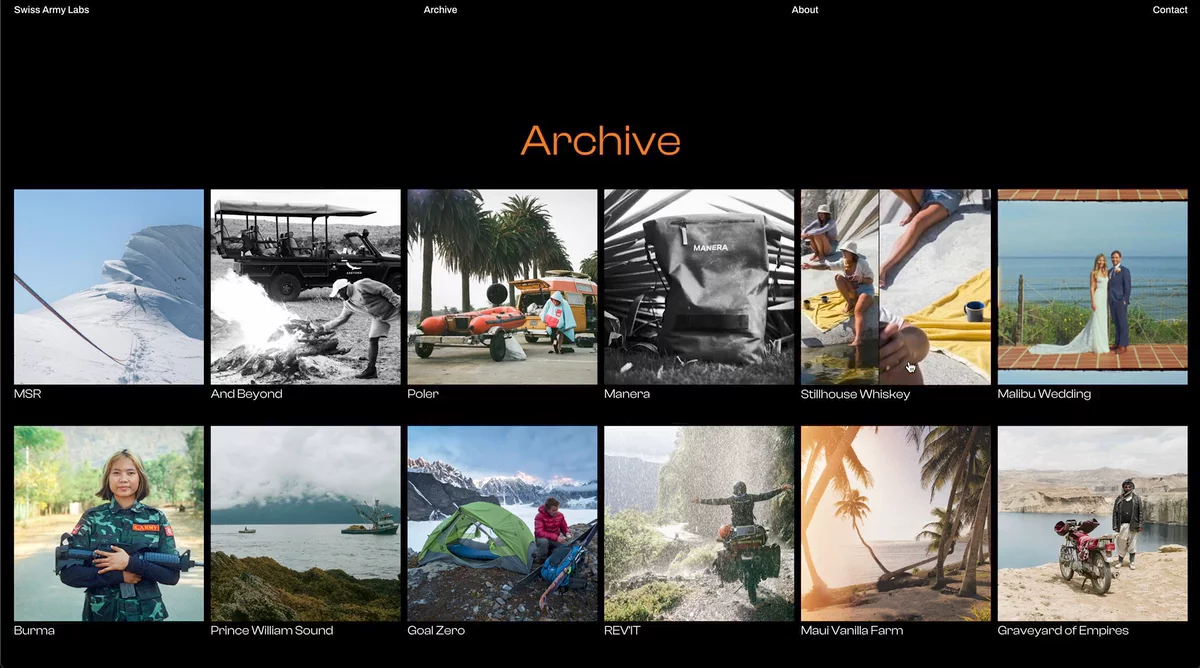Click the Stillhouse Whiskey project title
This screenshot has height=668, width=1200.
(855, 394)
